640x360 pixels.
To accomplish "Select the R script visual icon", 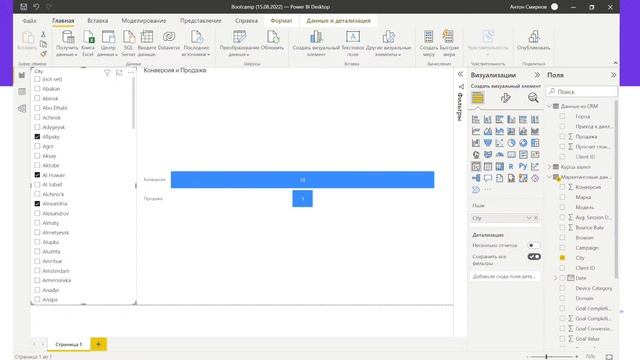I will tap(511, 167).
